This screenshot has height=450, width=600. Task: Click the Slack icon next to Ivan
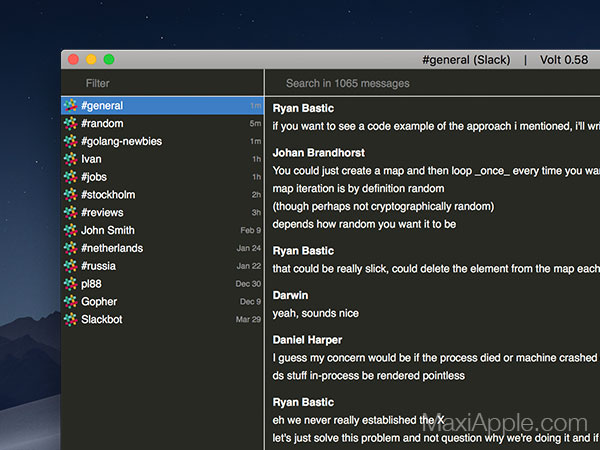70,159
